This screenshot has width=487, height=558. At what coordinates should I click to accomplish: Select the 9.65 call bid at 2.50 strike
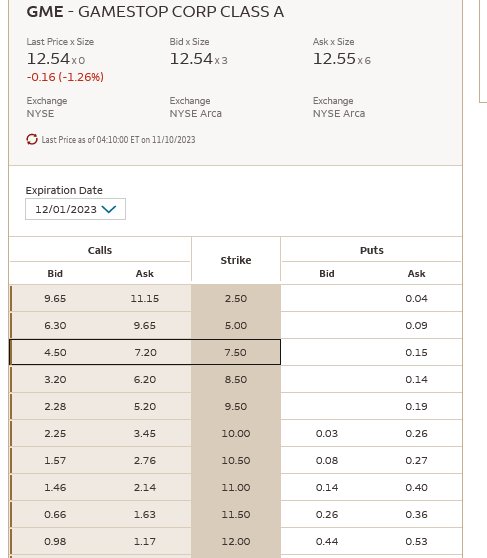[x=55, y=299]
